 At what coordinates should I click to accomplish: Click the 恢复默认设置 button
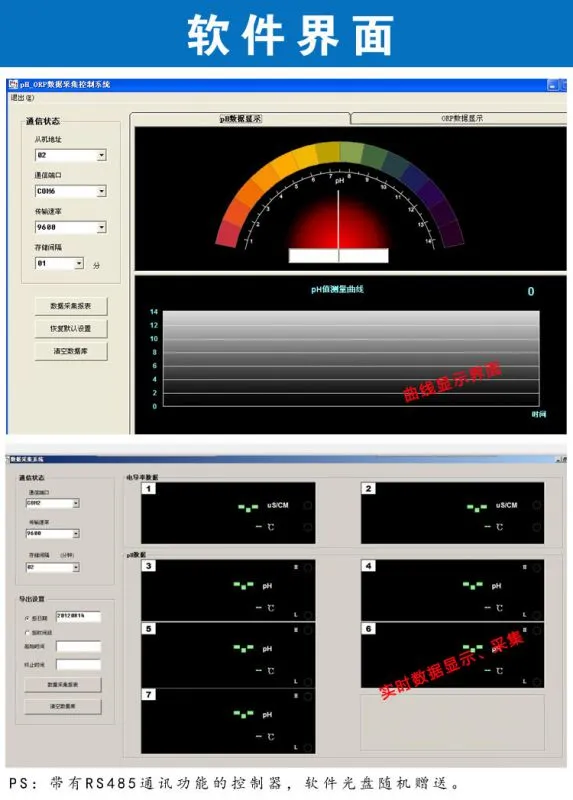tap(71, 329)
